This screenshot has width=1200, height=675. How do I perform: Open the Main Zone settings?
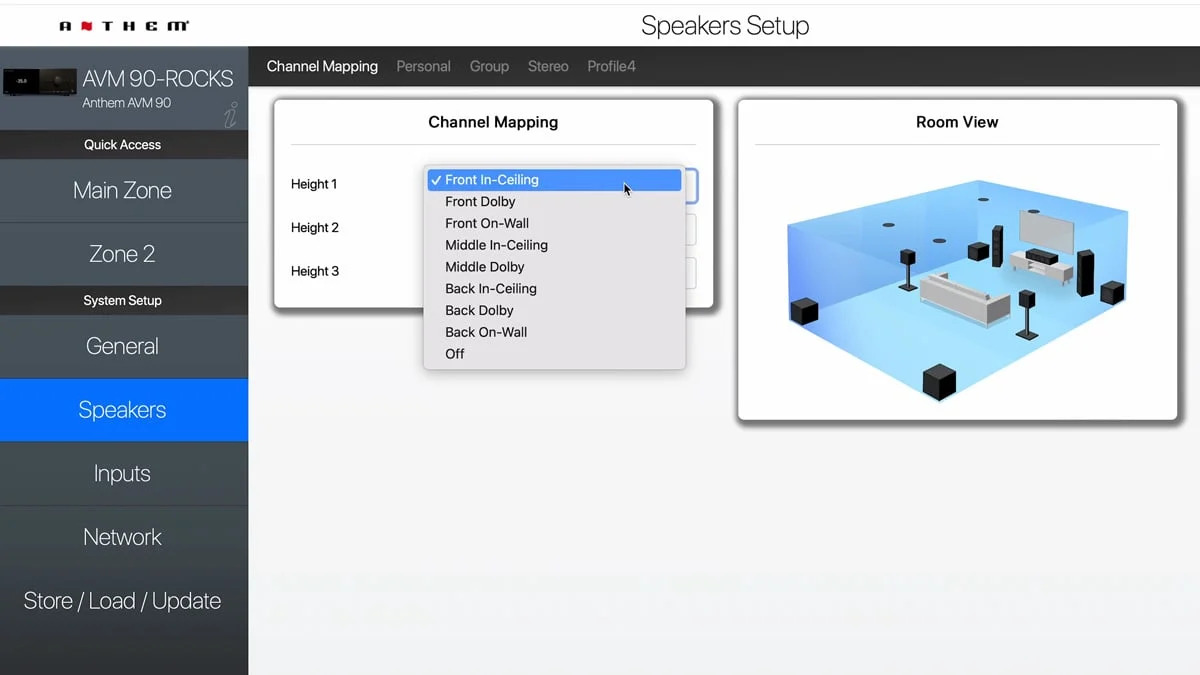pos(122,190)
